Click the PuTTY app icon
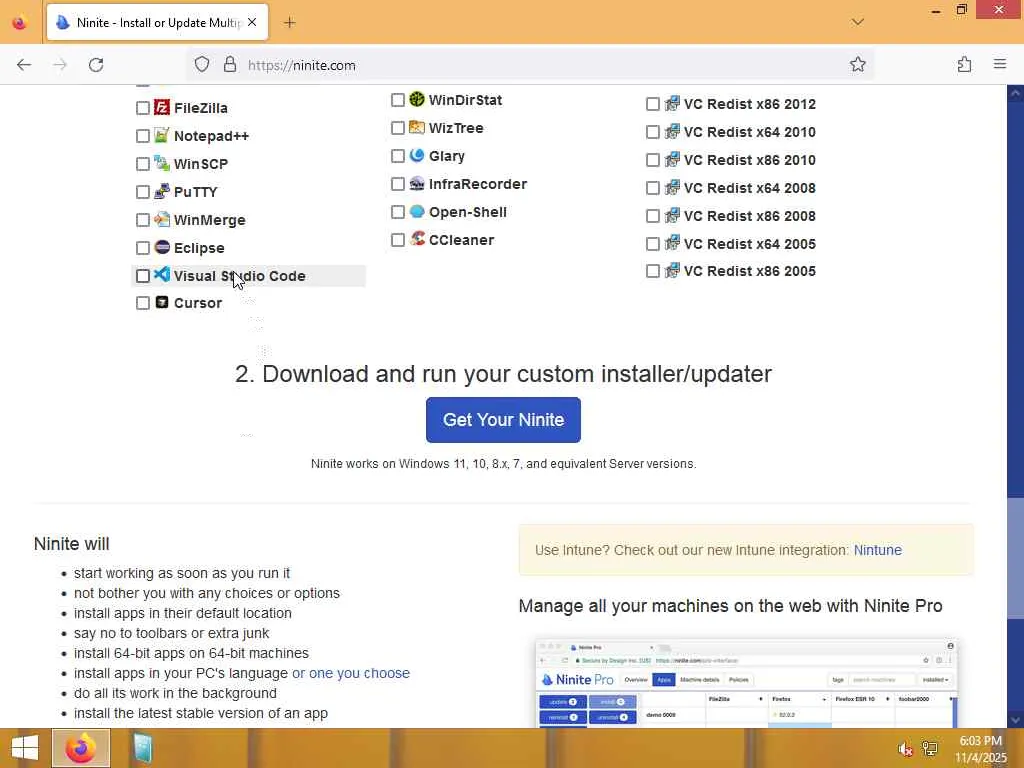This screenshot has width=1024, height=768. 162,191
